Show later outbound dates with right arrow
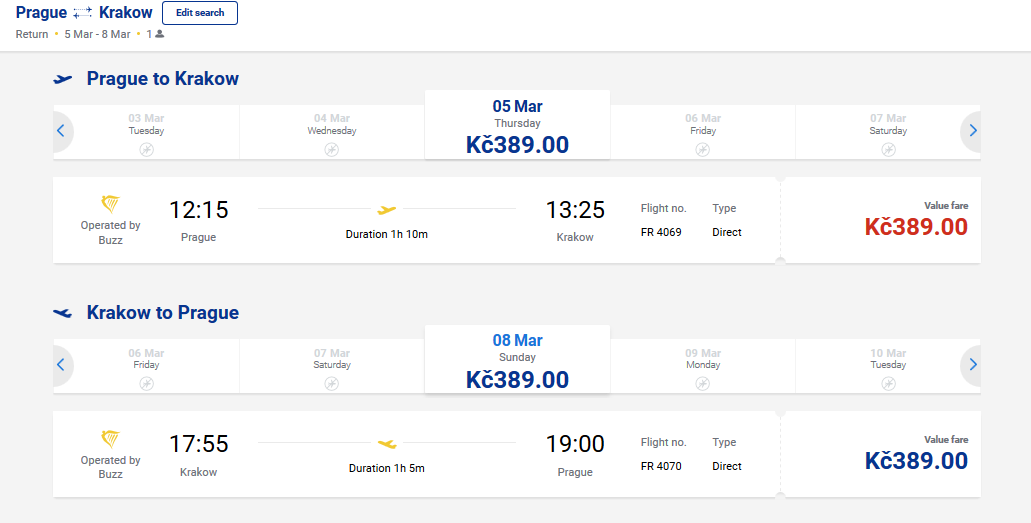 tap(972, 131)
